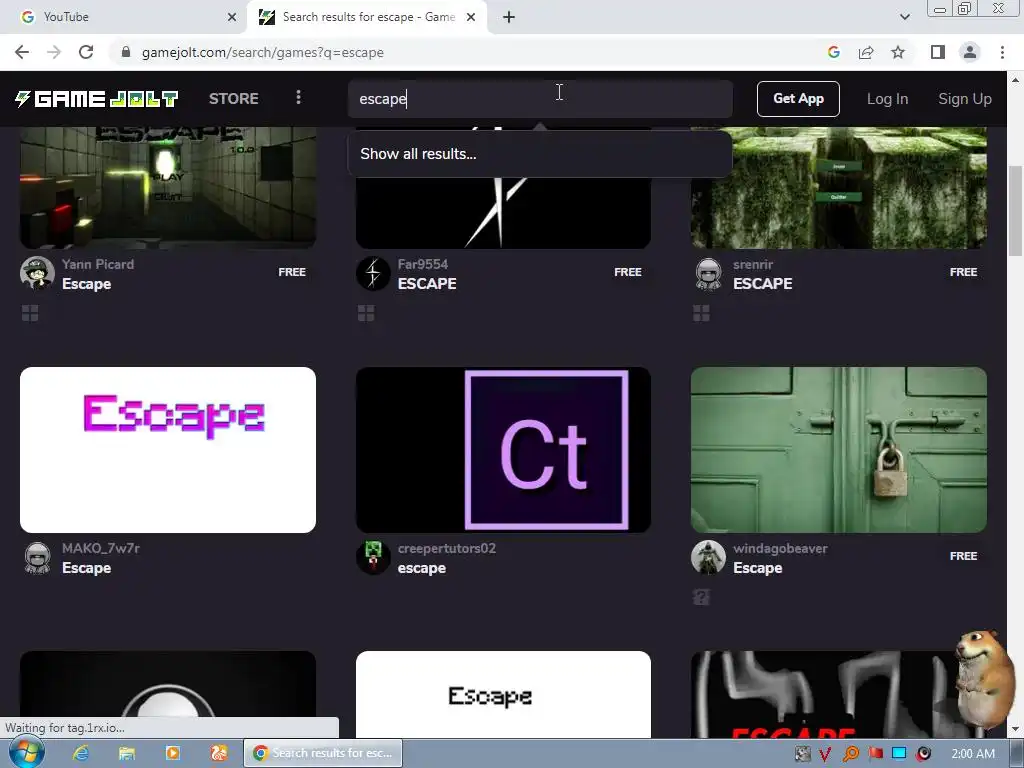Open the MAKO_7w7r username link
The height and width of the screenshot is (768, 1024).
pos(101,548)
